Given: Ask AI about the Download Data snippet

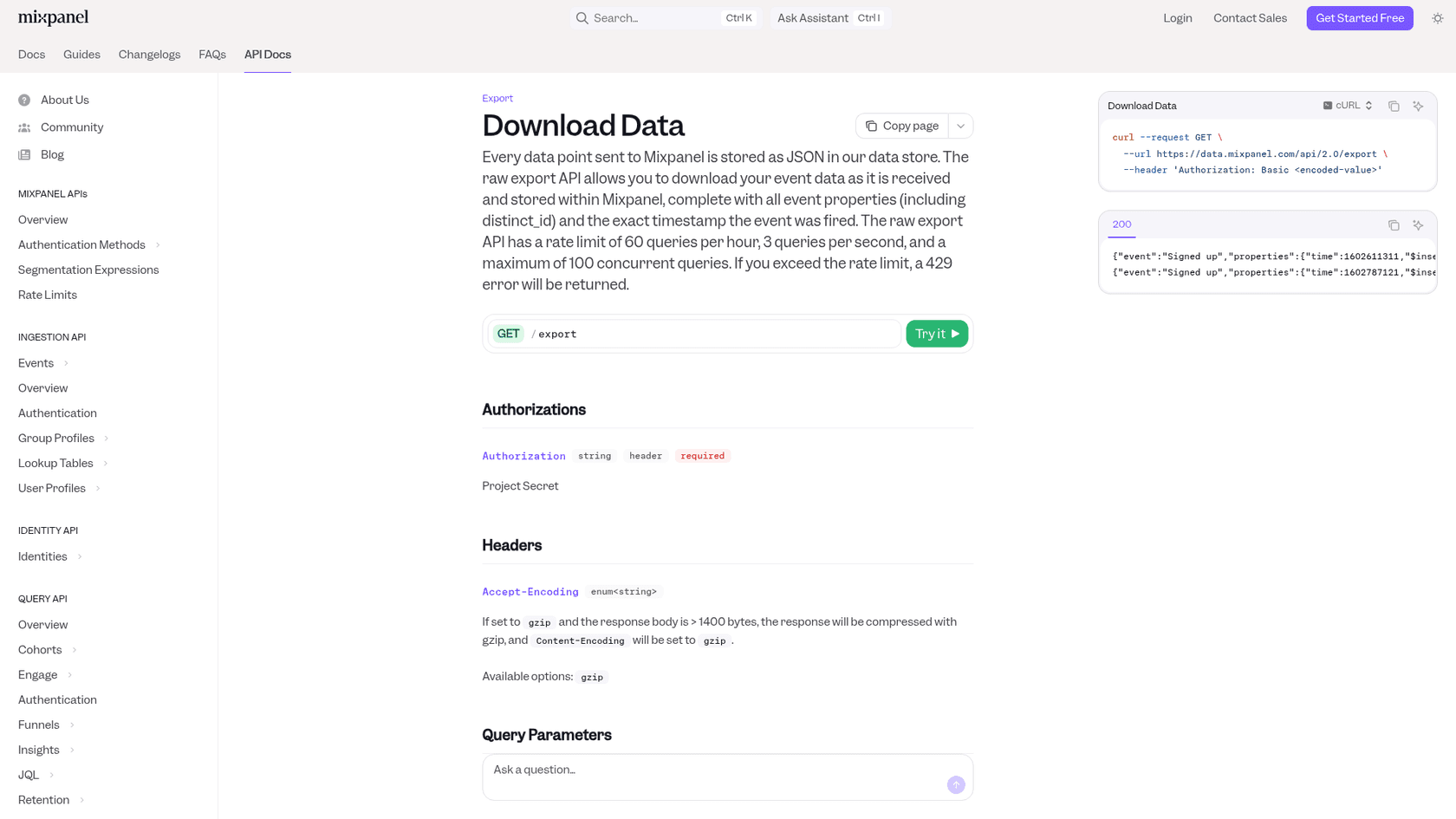Looking at the screenshot, I should click(1418, 106).
